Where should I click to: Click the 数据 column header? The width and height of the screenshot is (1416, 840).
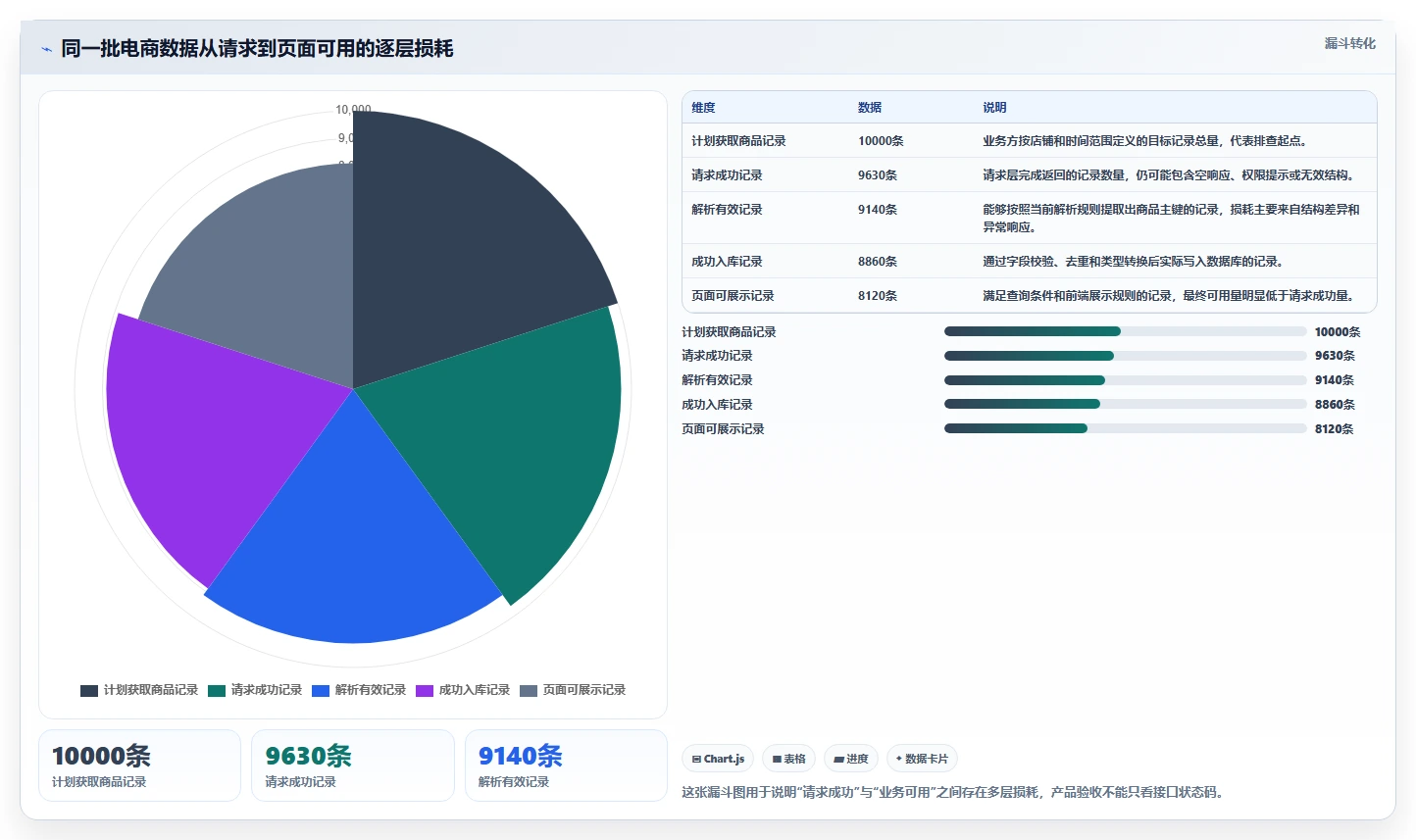click(x=870, y=108)
